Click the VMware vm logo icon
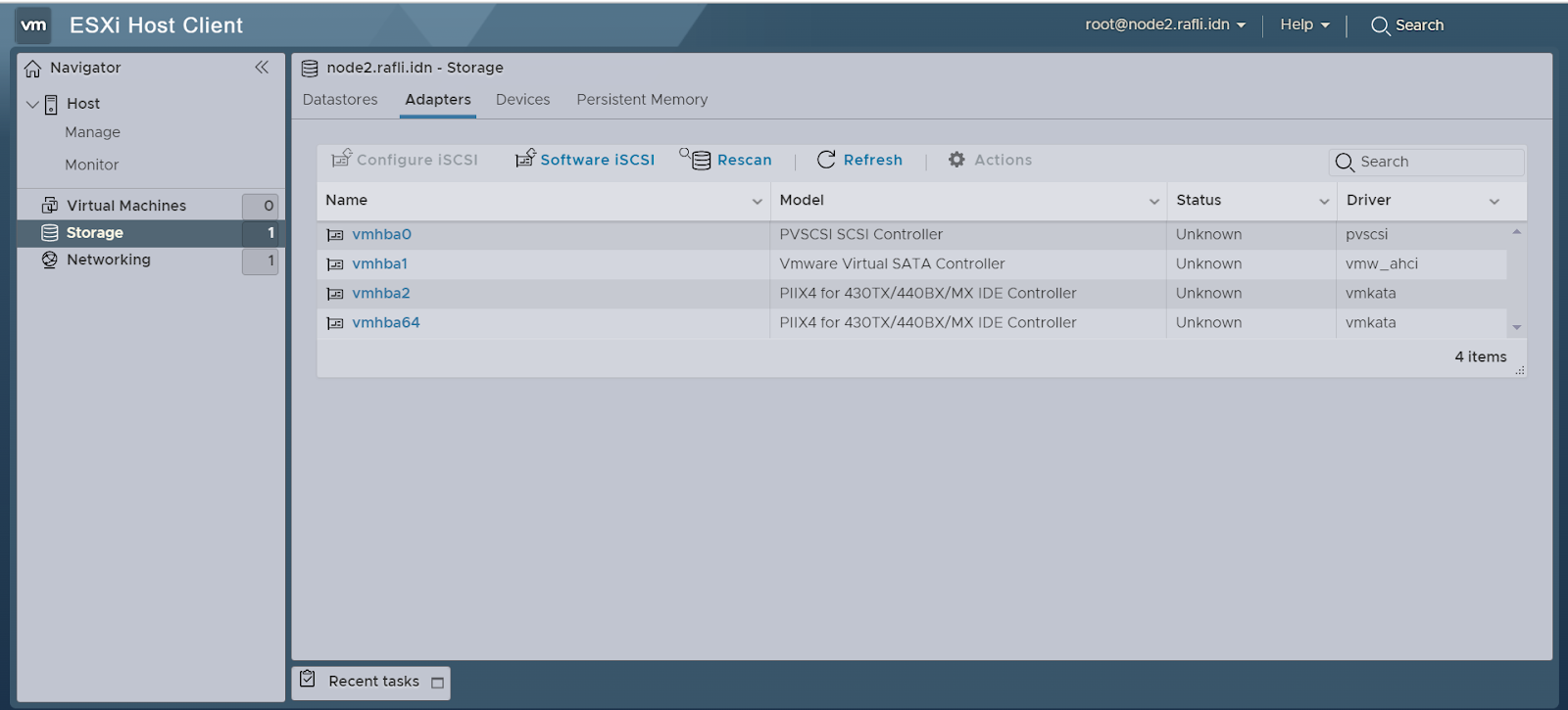1568x710 pixels. [33, 25]
